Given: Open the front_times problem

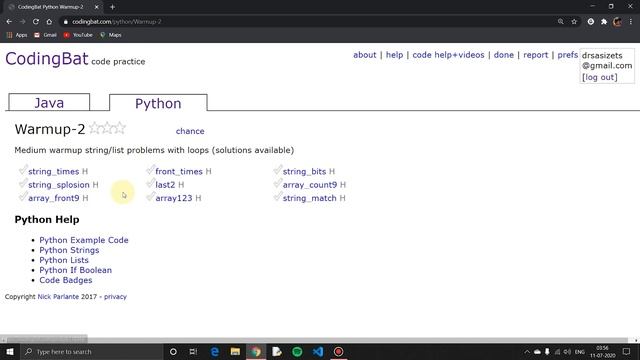Looking at the screenshot, I should pyautogui.click(x=179, y=171).
